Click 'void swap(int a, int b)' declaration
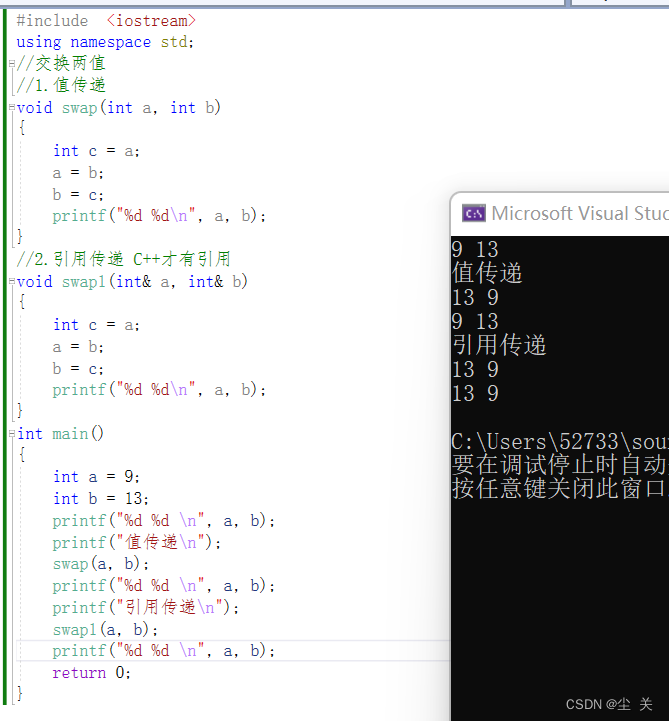The width and height of the screenshot is (669, 721). click(x=119, y=108)
